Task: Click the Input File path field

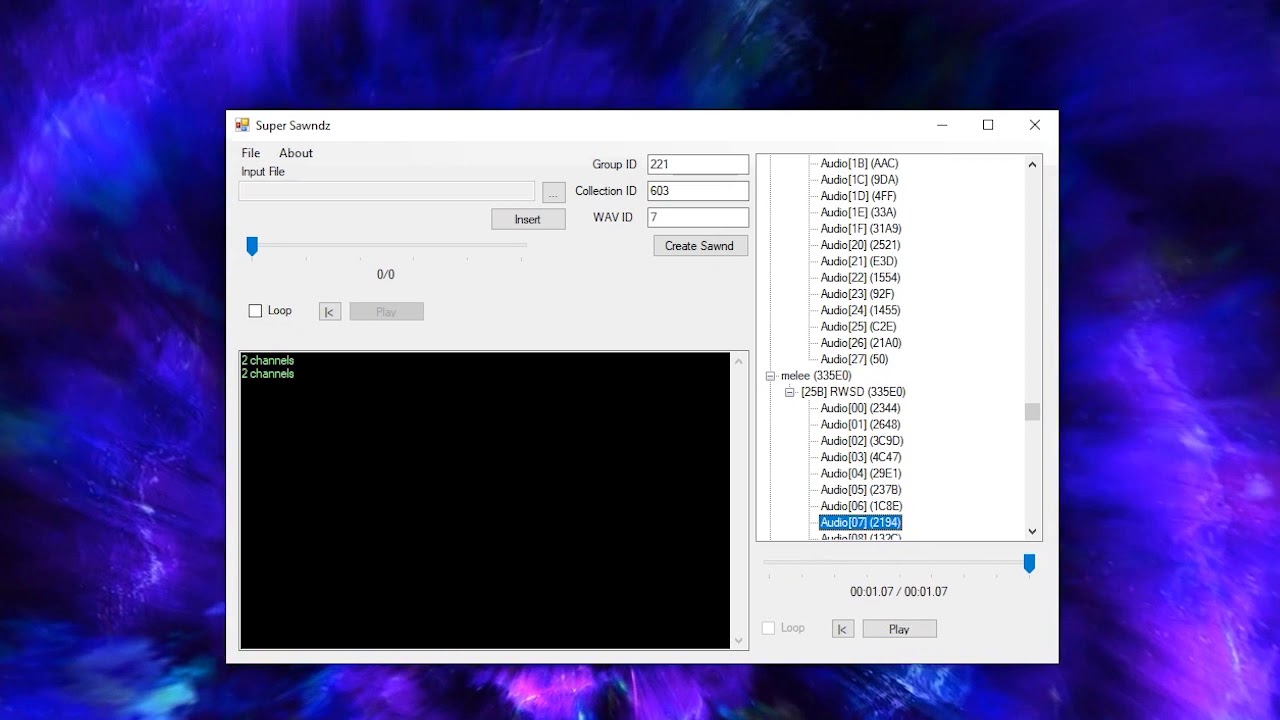Action: pyautogui.click(x=387, y=191)
